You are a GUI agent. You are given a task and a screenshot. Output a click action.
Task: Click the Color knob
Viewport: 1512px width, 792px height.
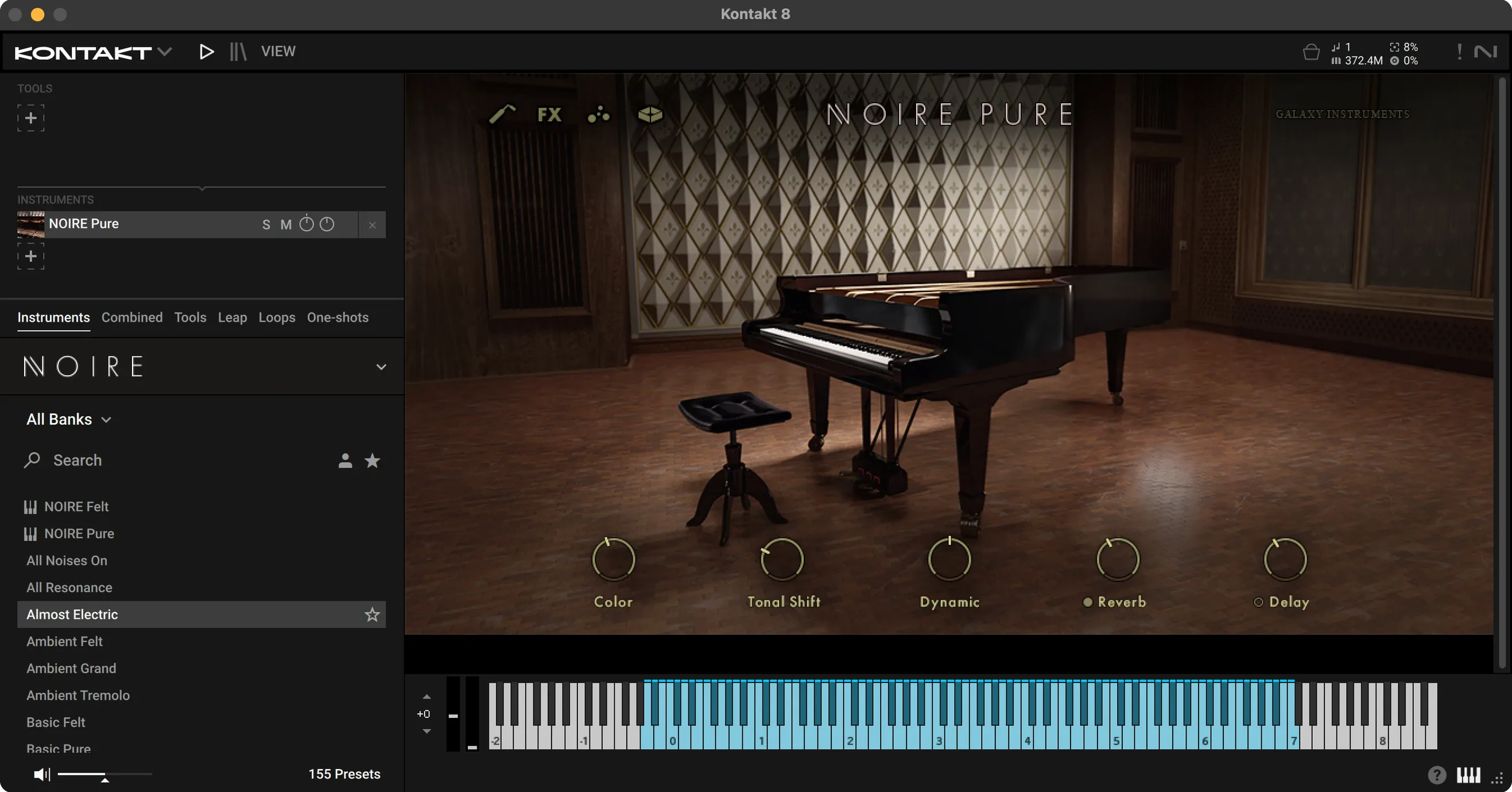(x=614, y=559)
